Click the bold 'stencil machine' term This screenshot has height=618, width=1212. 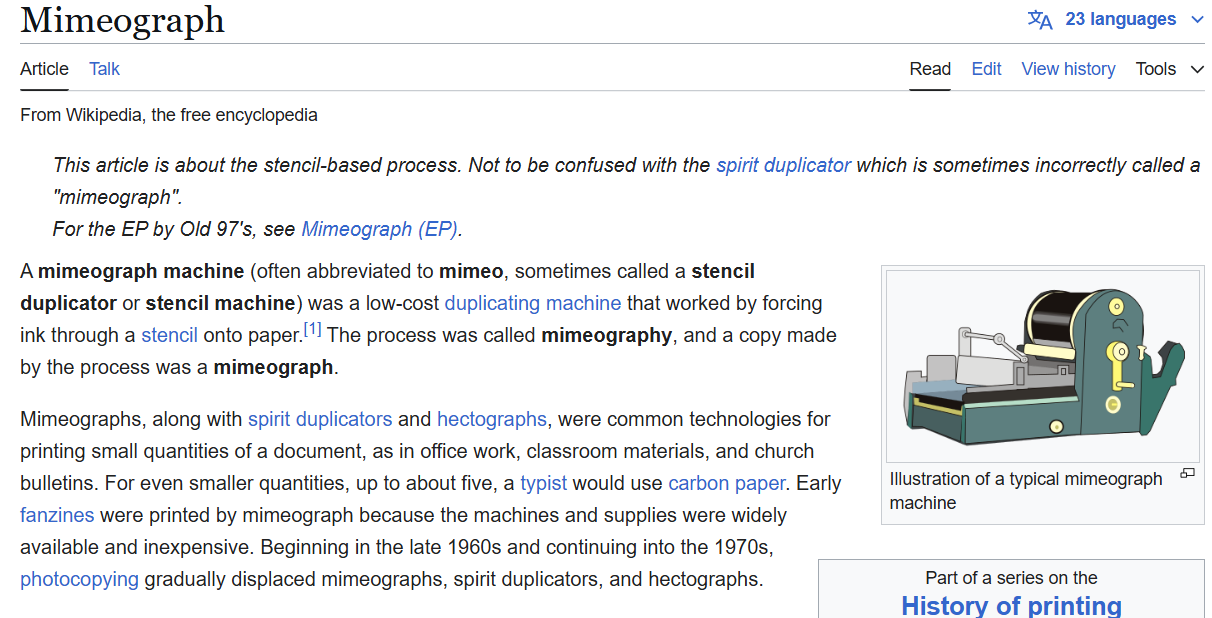[x=221, y=303]
